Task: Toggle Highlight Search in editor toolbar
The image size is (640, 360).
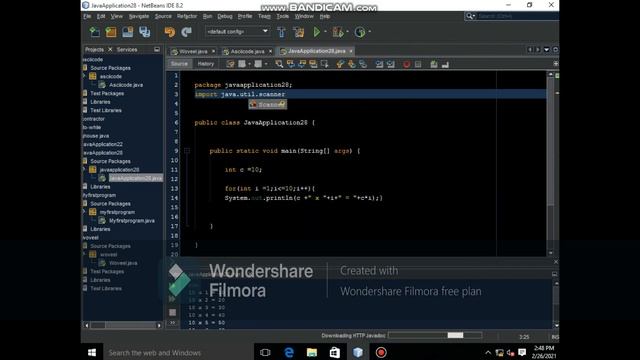Action: [x=313, y=64]
